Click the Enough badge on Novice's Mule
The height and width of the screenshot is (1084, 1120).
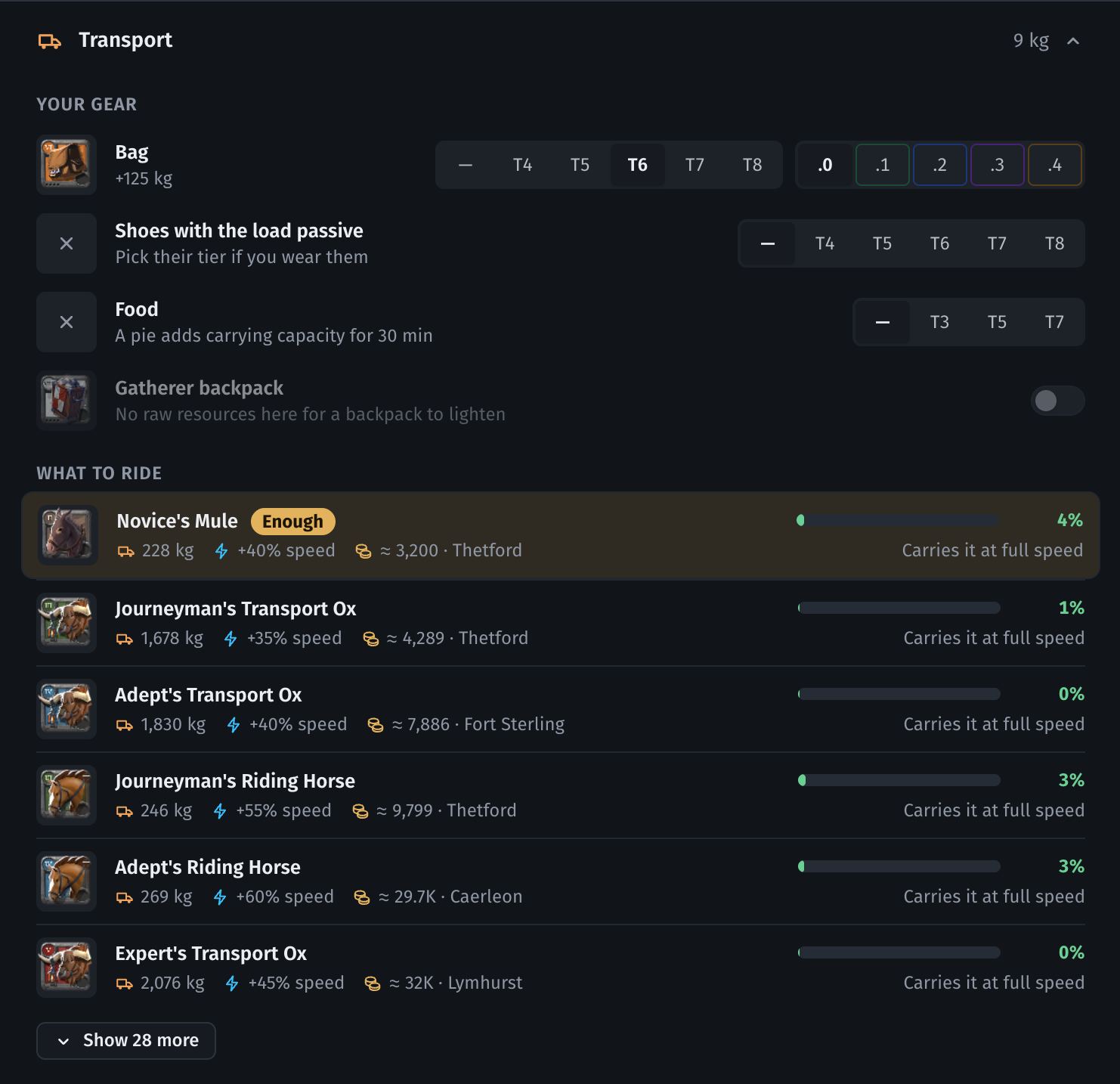pos(292,522)
